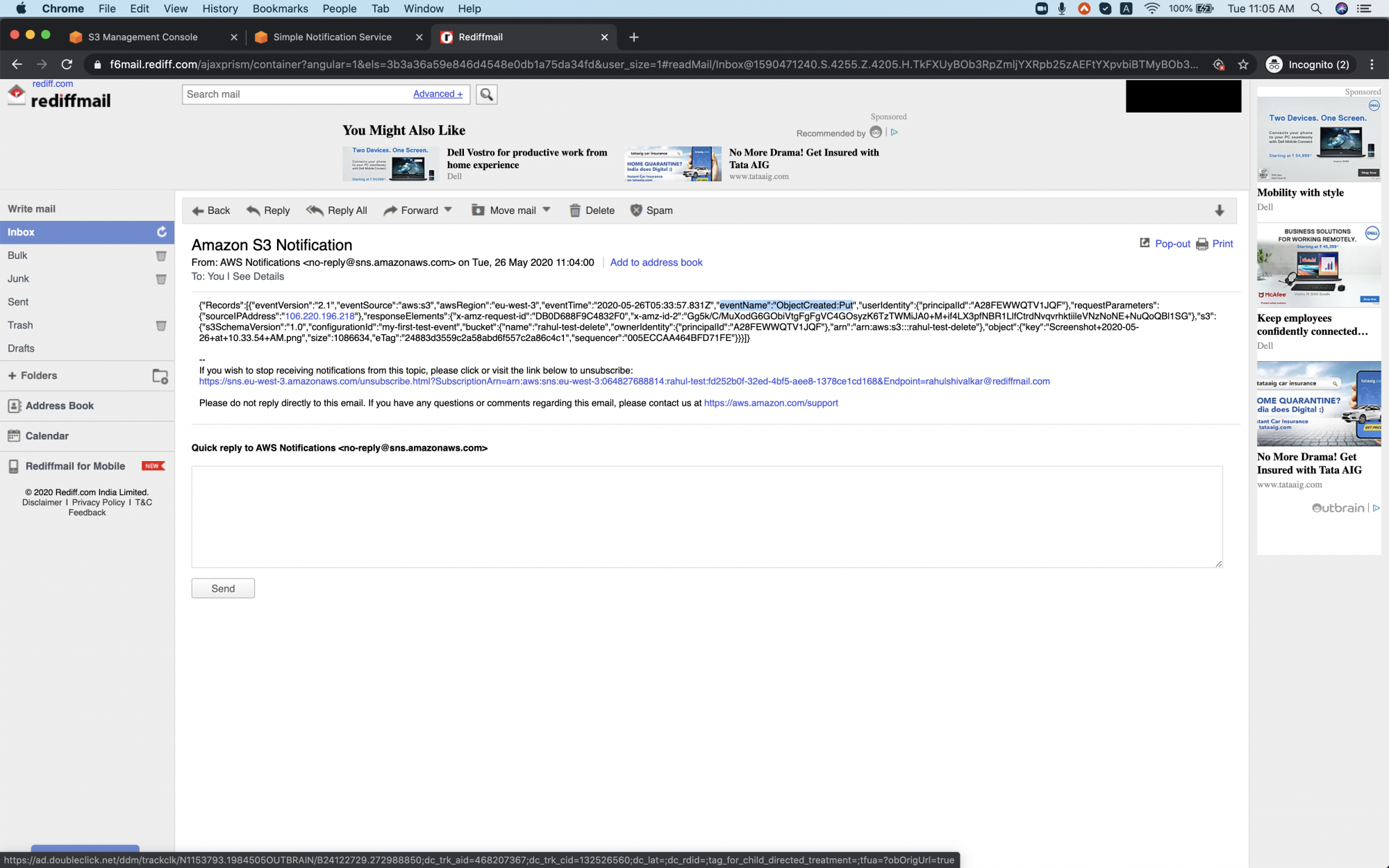Send the quick reply
This screenshot has width=1389, height=868.
222,588
